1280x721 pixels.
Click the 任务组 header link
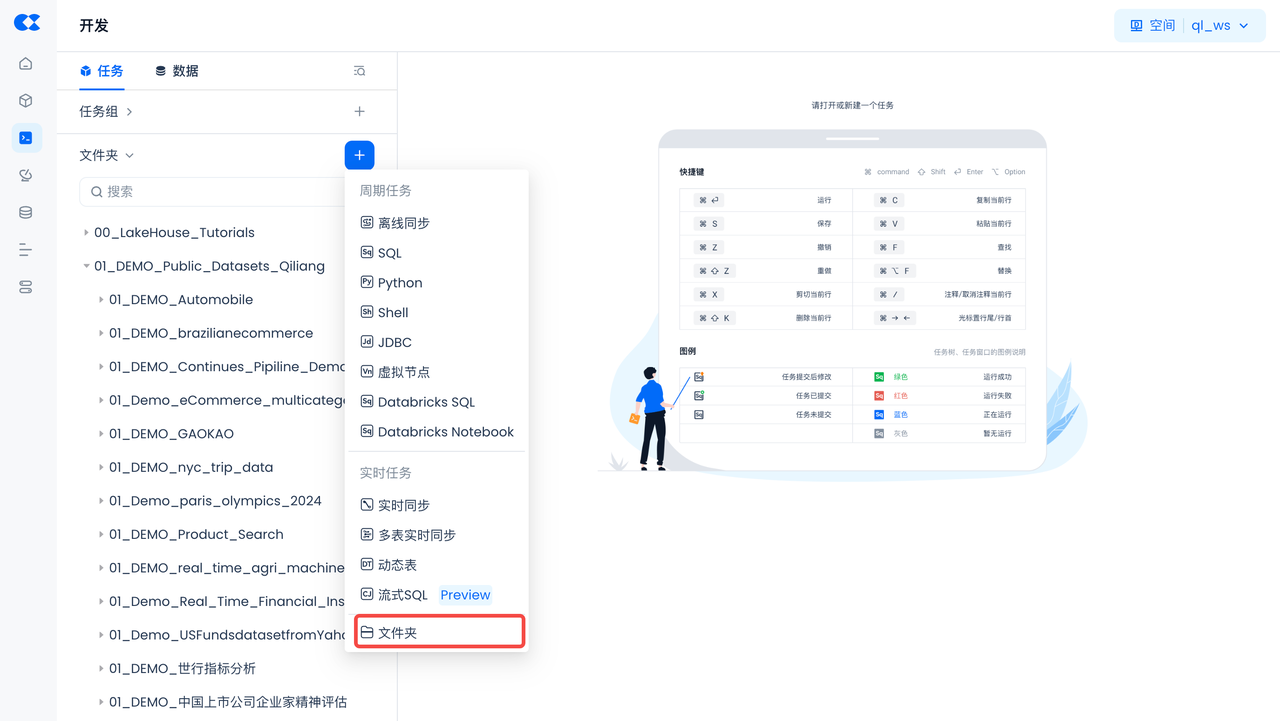tap(105, 112)
